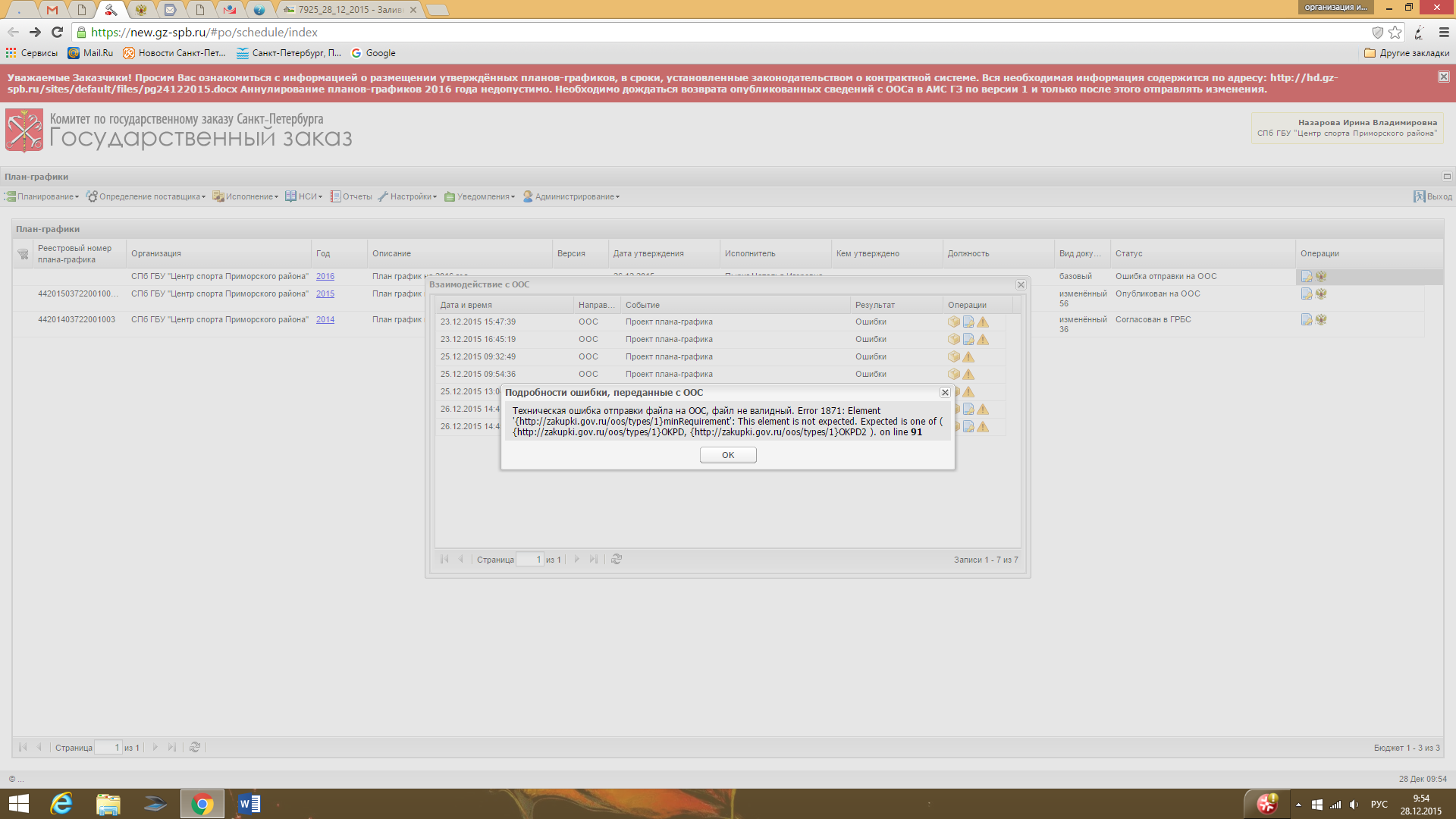1456x819 pixels.
Task: Click the warning triangle icon in the 23.12.2015 15:47:39 row
Action: (x=983, y=322)
